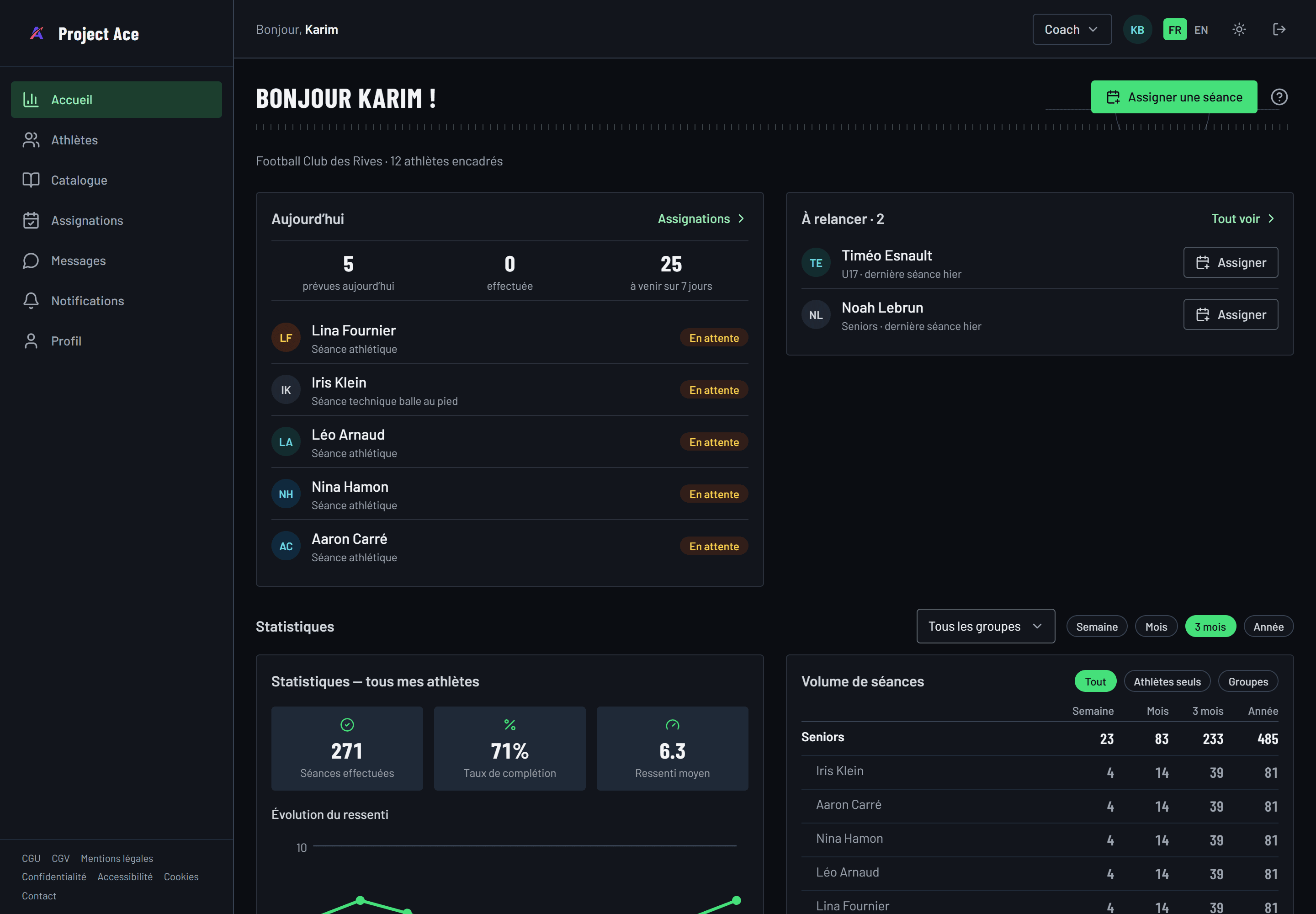Click the logout icon in header
Screen dimensions: 1316x914
point(1279,29)
